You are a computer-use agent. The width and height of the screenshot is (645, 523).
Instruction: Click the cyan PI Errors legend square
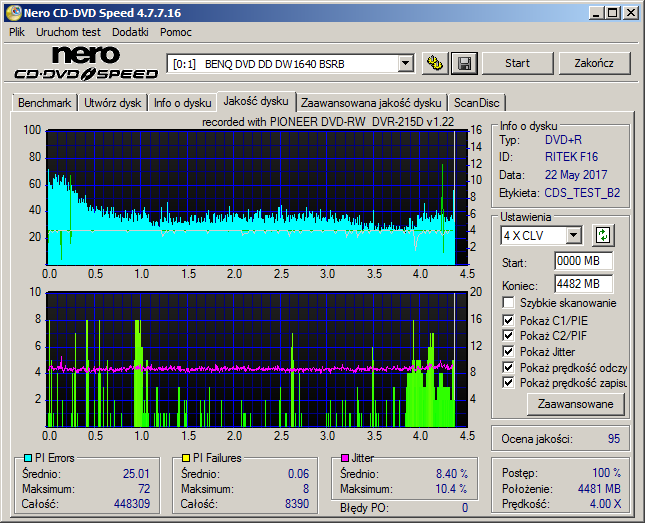click(x=28, y=458)
